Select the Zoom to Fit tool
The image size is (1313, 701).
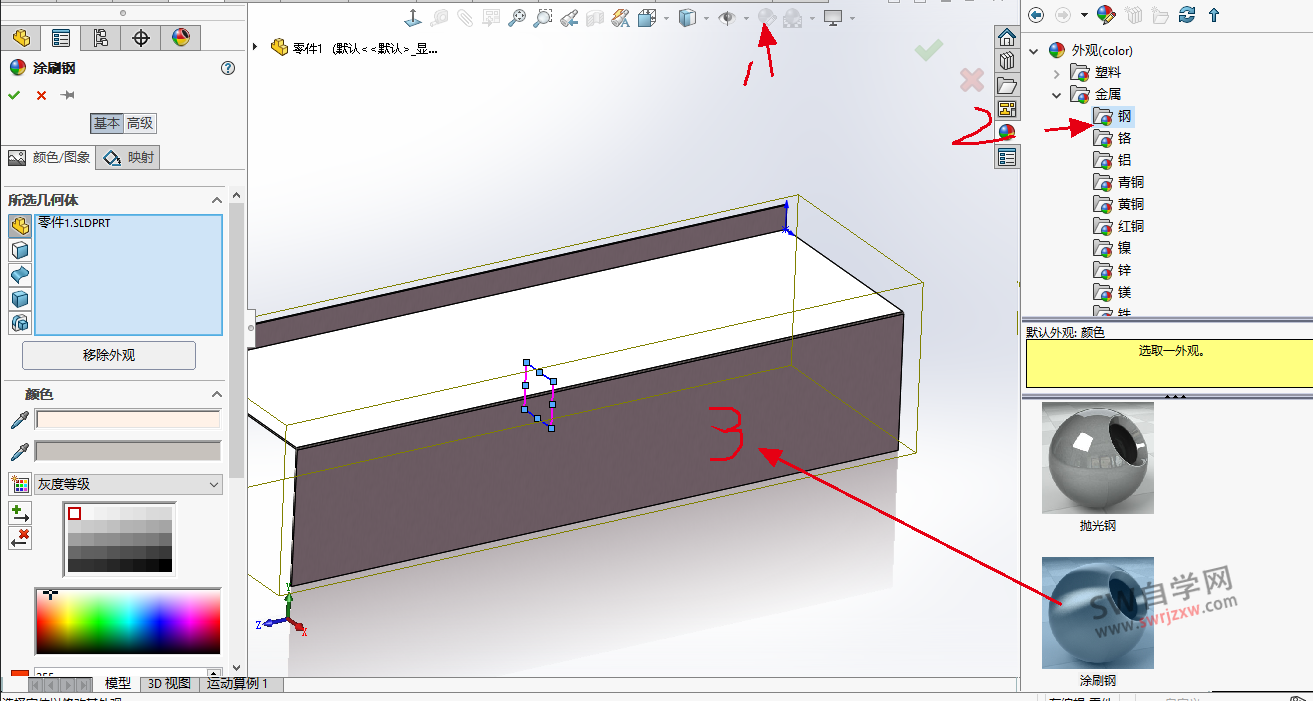point(519,17)
